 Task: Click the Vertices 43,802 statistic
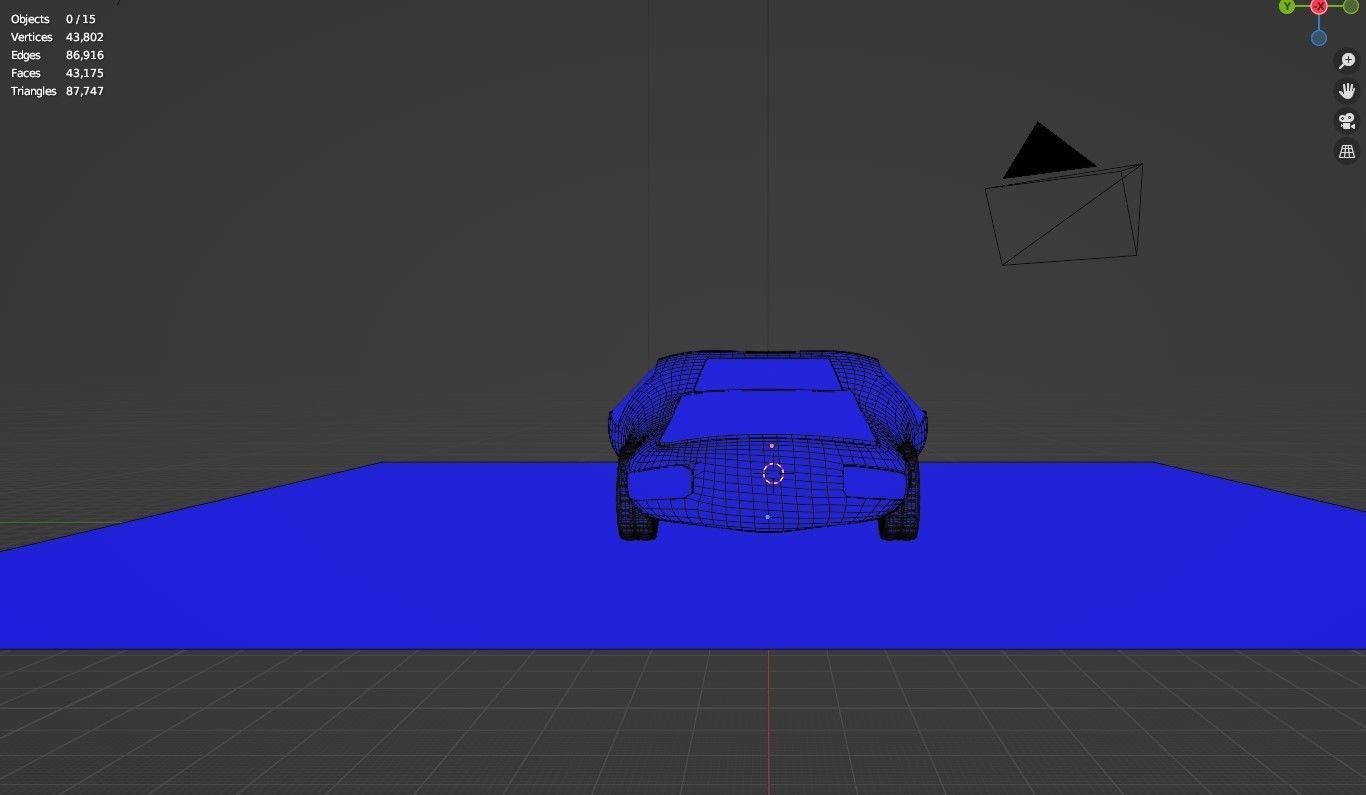click(57, 37)
